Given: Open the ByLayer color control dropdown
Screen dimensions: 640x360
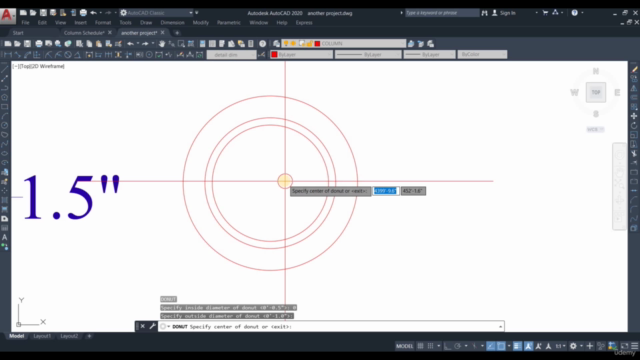Looking at the screenshot, I should pos(301,55).
